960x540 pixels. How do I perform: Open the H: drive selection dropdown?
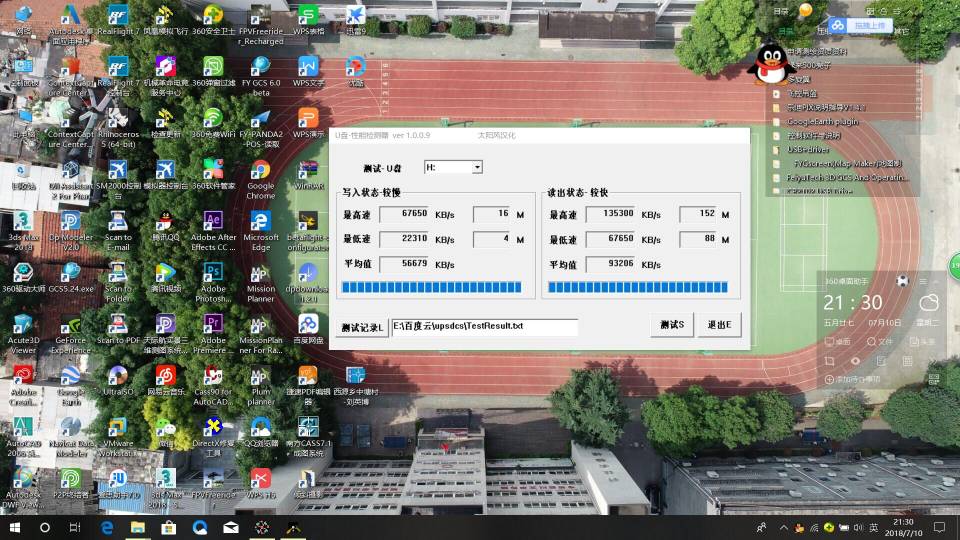[x=477, y=167]
